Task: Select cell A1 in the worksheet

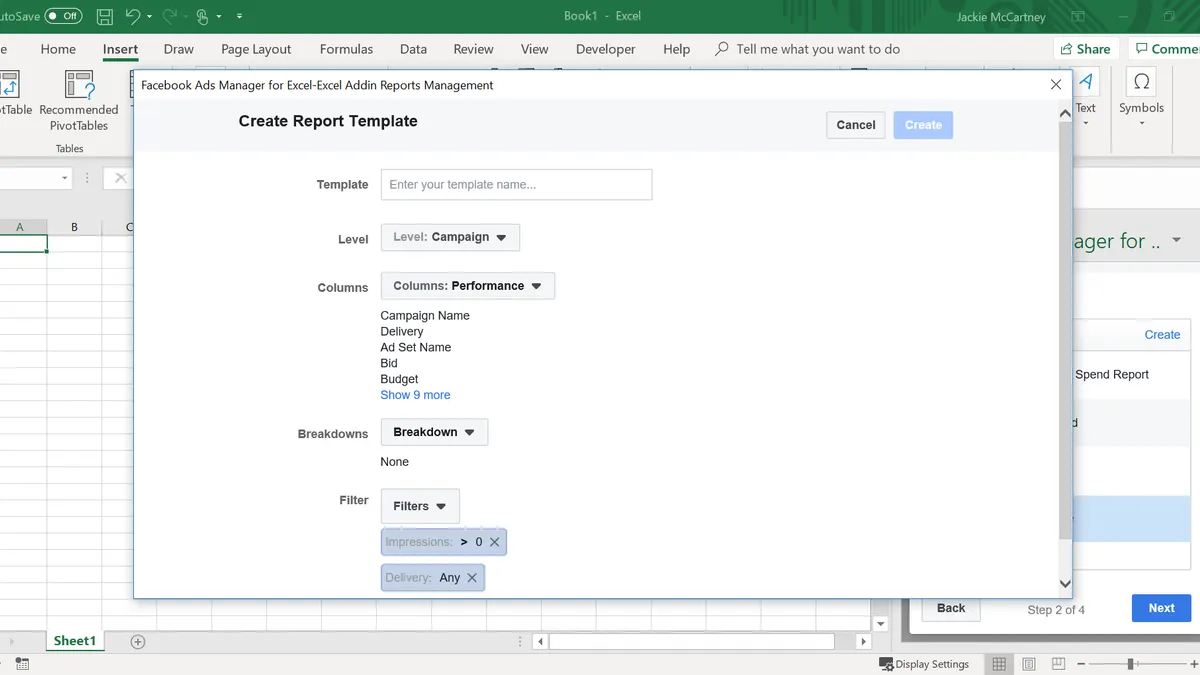Action: tap(23, 244)
